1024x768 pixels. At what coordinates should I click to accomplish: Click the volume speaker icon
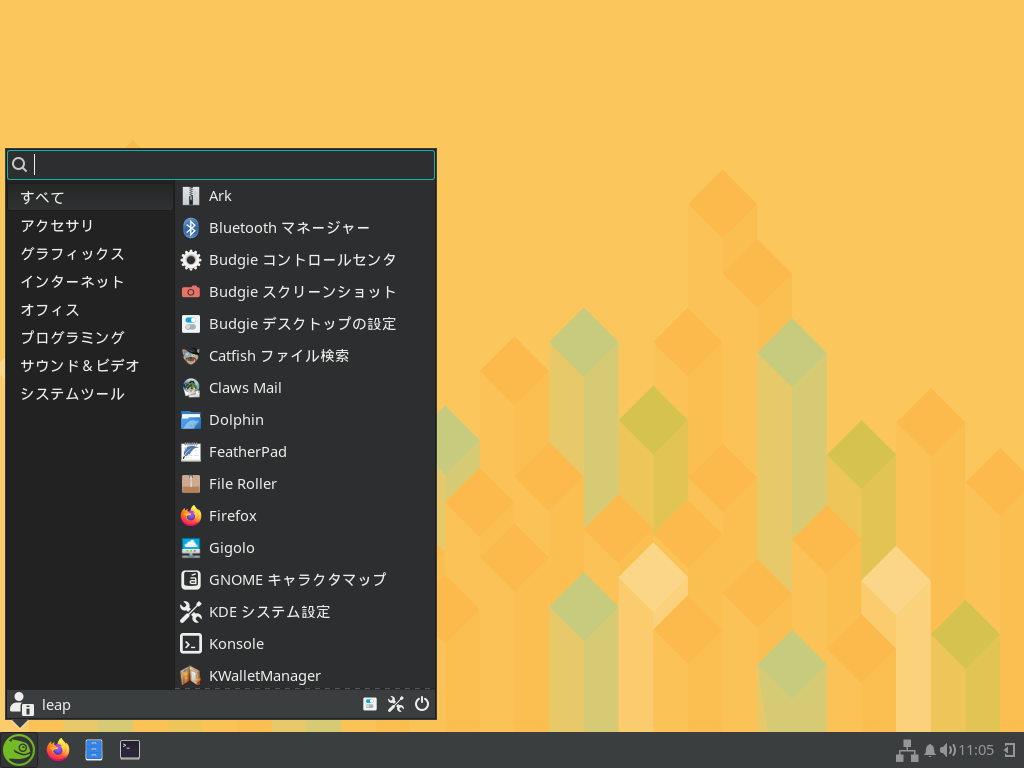point(947,750)
